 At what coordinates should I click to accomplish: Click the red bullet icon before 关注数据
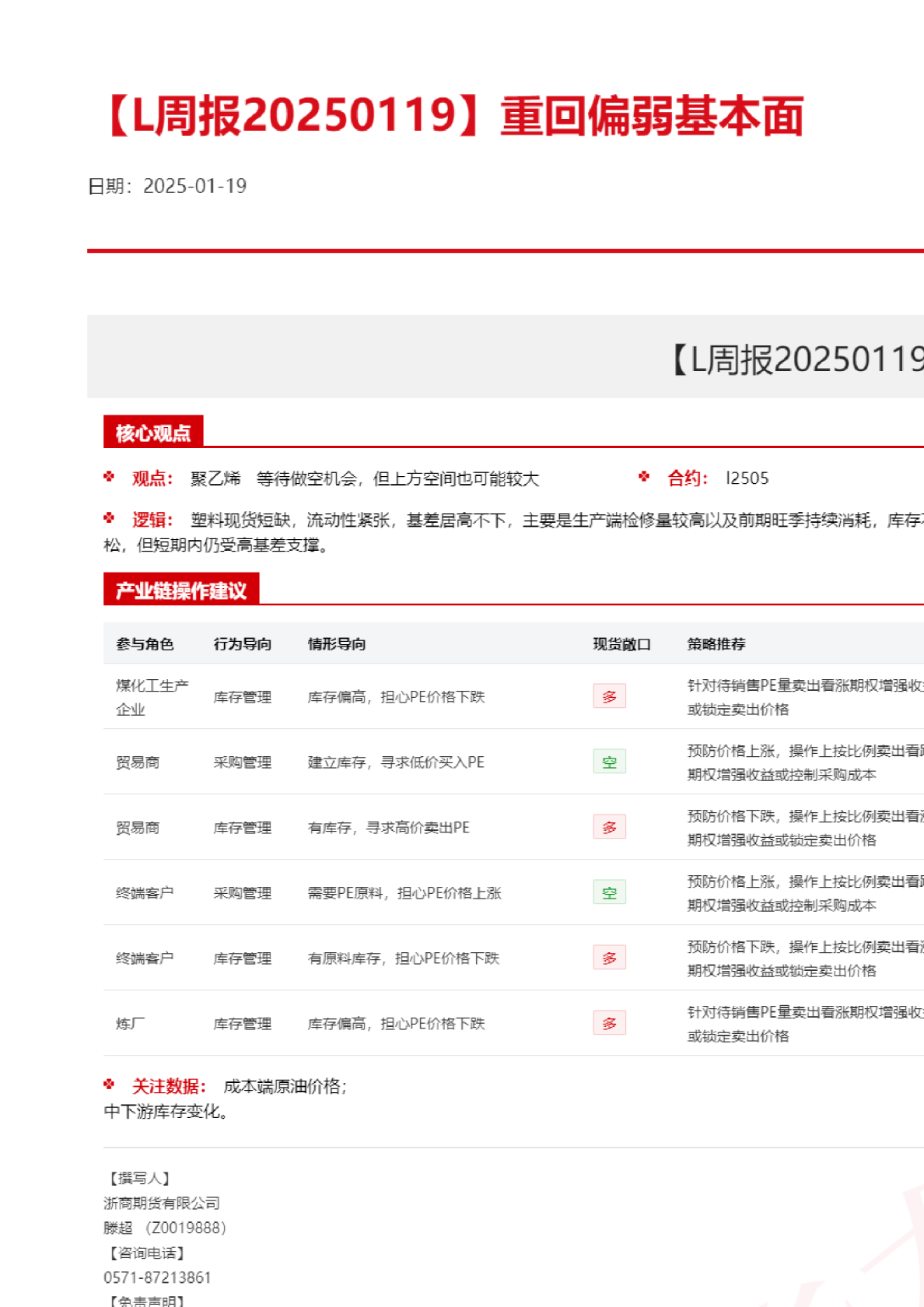point(109,1084)
